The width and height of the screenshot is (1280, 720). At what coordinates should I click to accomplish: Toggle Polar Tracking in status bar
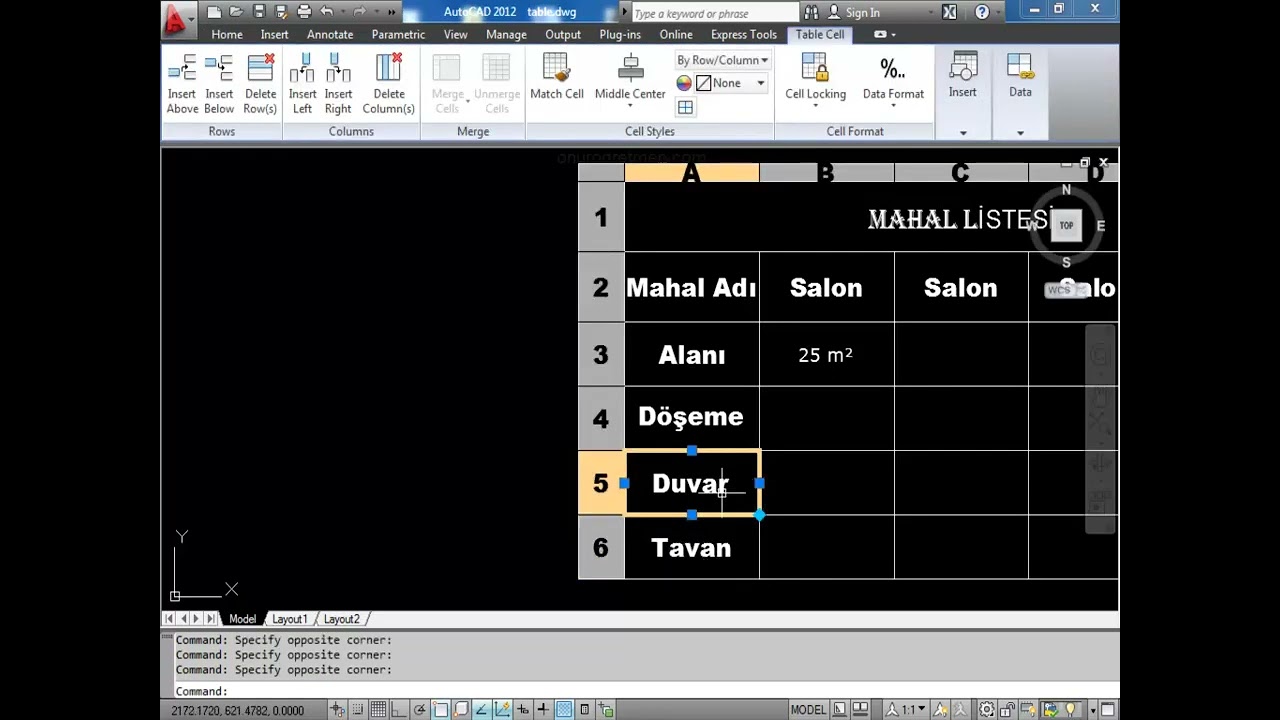[x=420, y=710]
